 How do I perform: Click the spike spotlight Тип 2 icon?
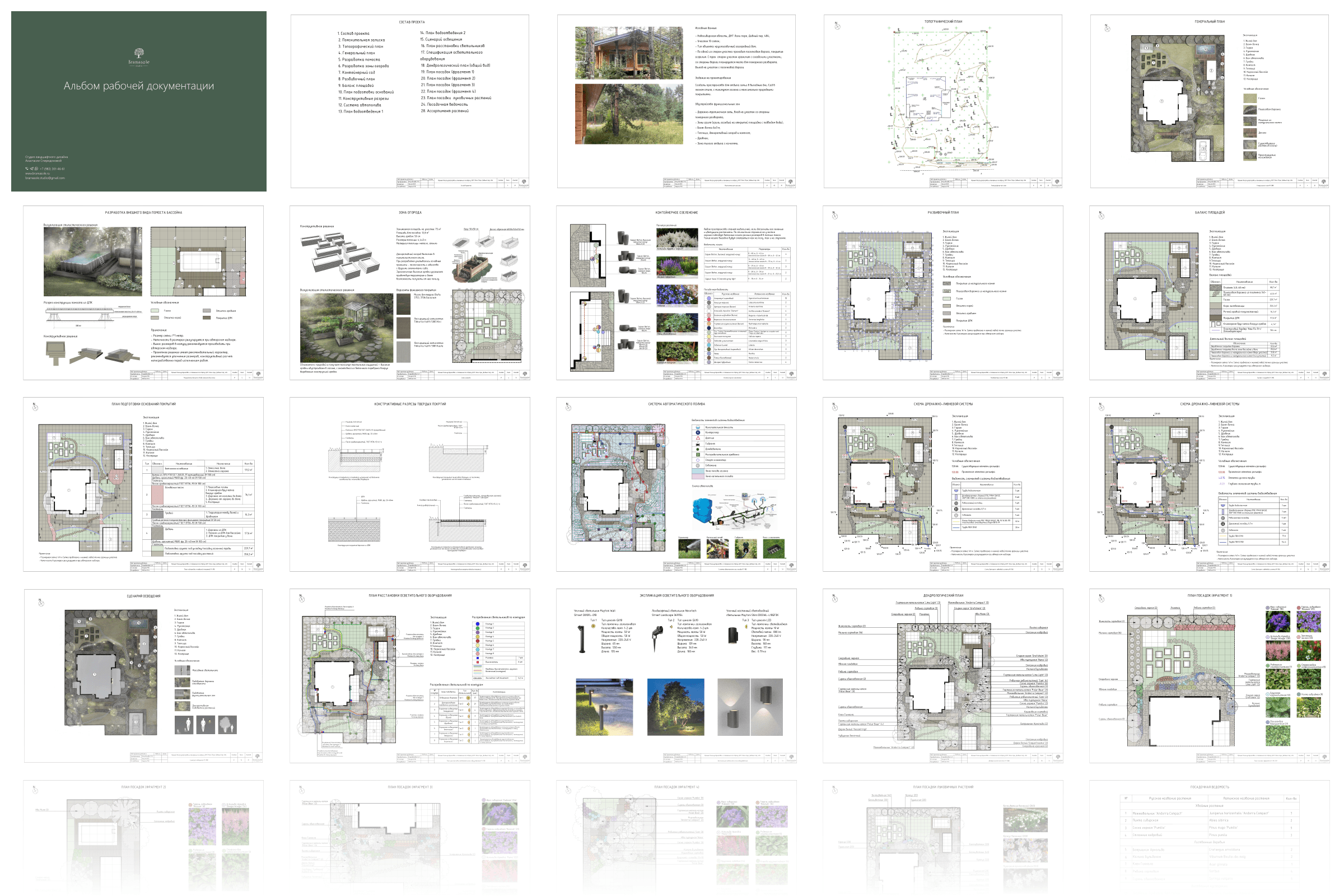point(659,633)
